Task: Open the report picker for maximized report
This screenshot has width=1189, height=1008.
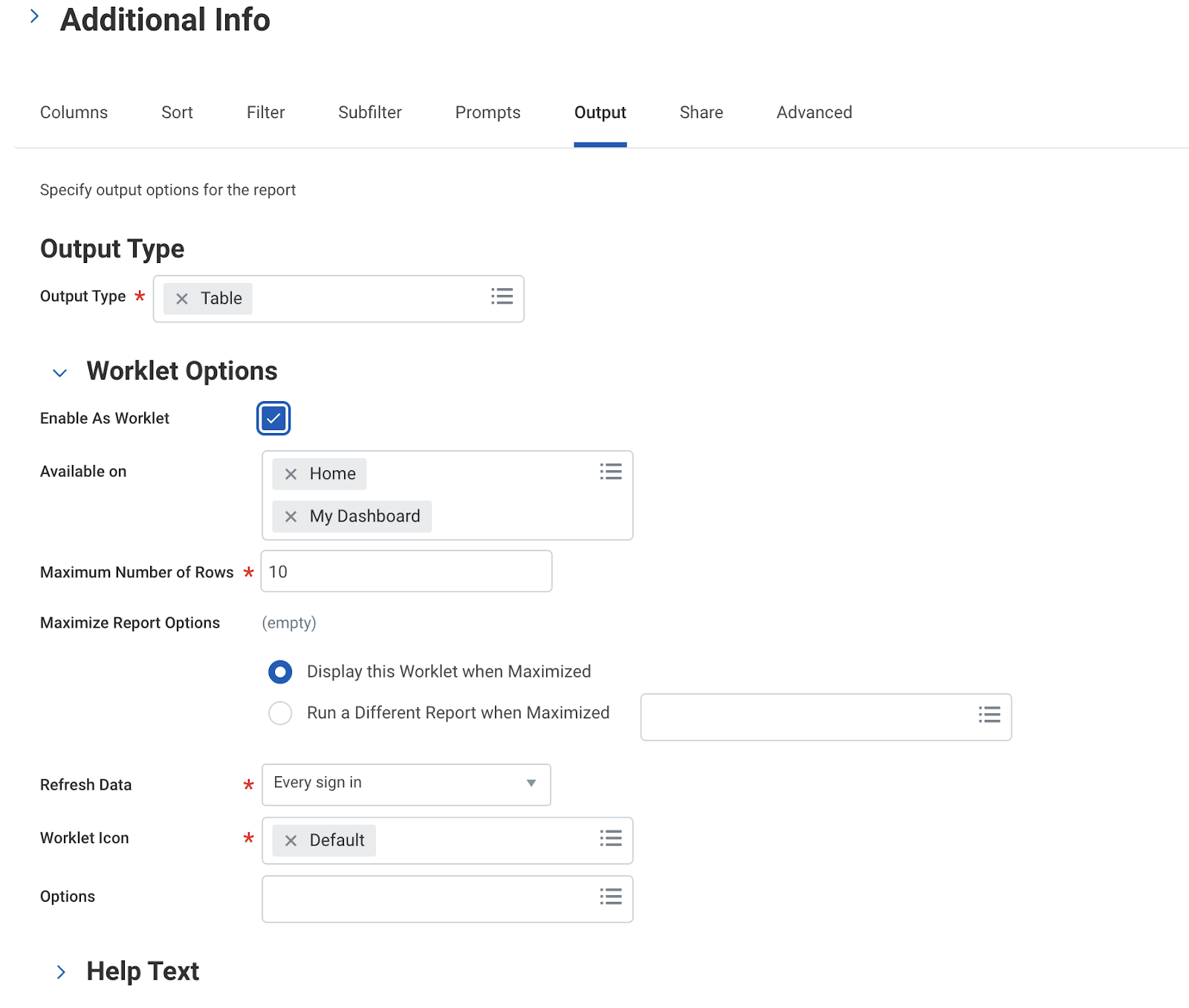Action: click(989, 715)
